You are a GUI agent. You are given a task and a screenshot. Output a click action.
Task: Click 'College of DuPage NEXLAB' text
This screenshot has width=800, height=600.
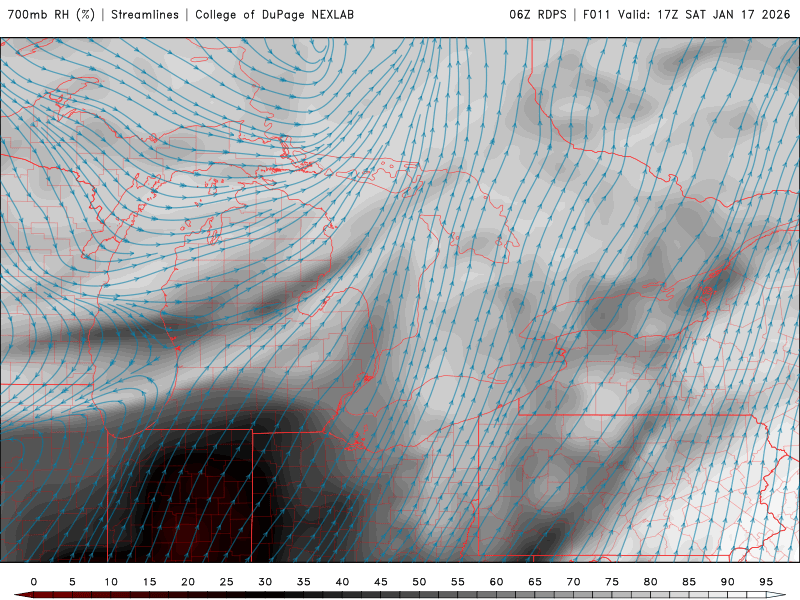274,14
